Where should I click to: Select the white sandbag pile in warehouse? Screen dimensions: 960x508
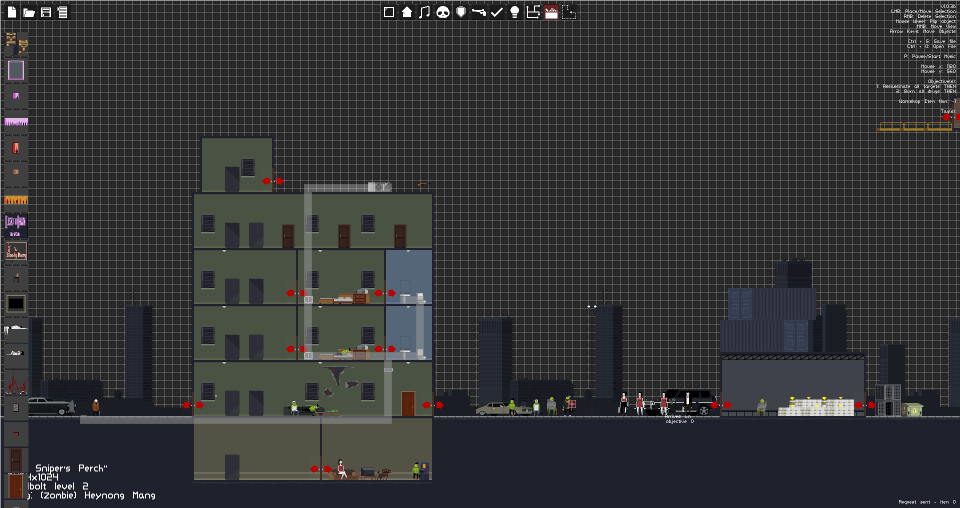click(816, 407)
